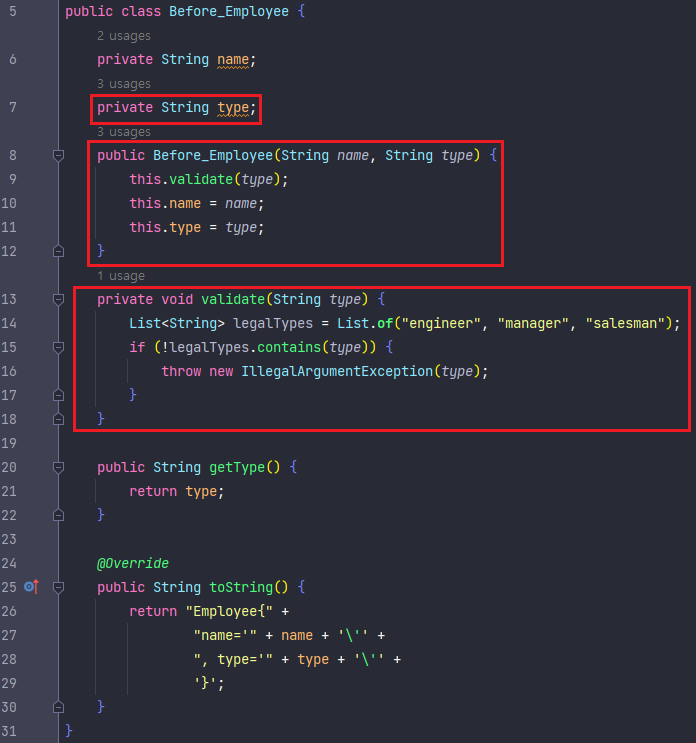
Task: Click the 'of' method in List.of on line 14
Action: point(385,324)
